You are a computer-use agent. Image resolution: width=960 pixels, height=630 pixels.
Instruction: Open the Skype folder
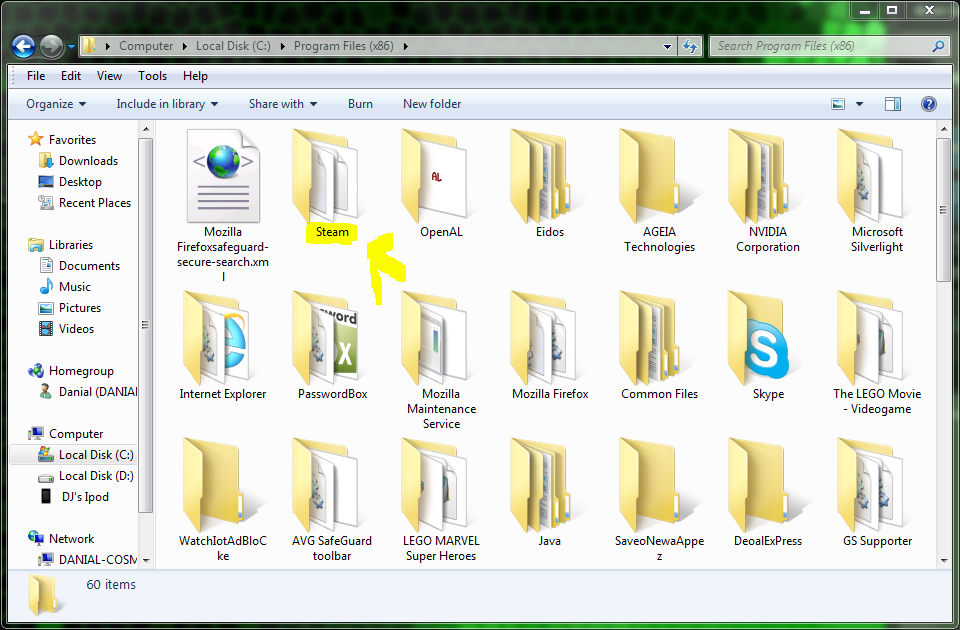click(768, 346)
